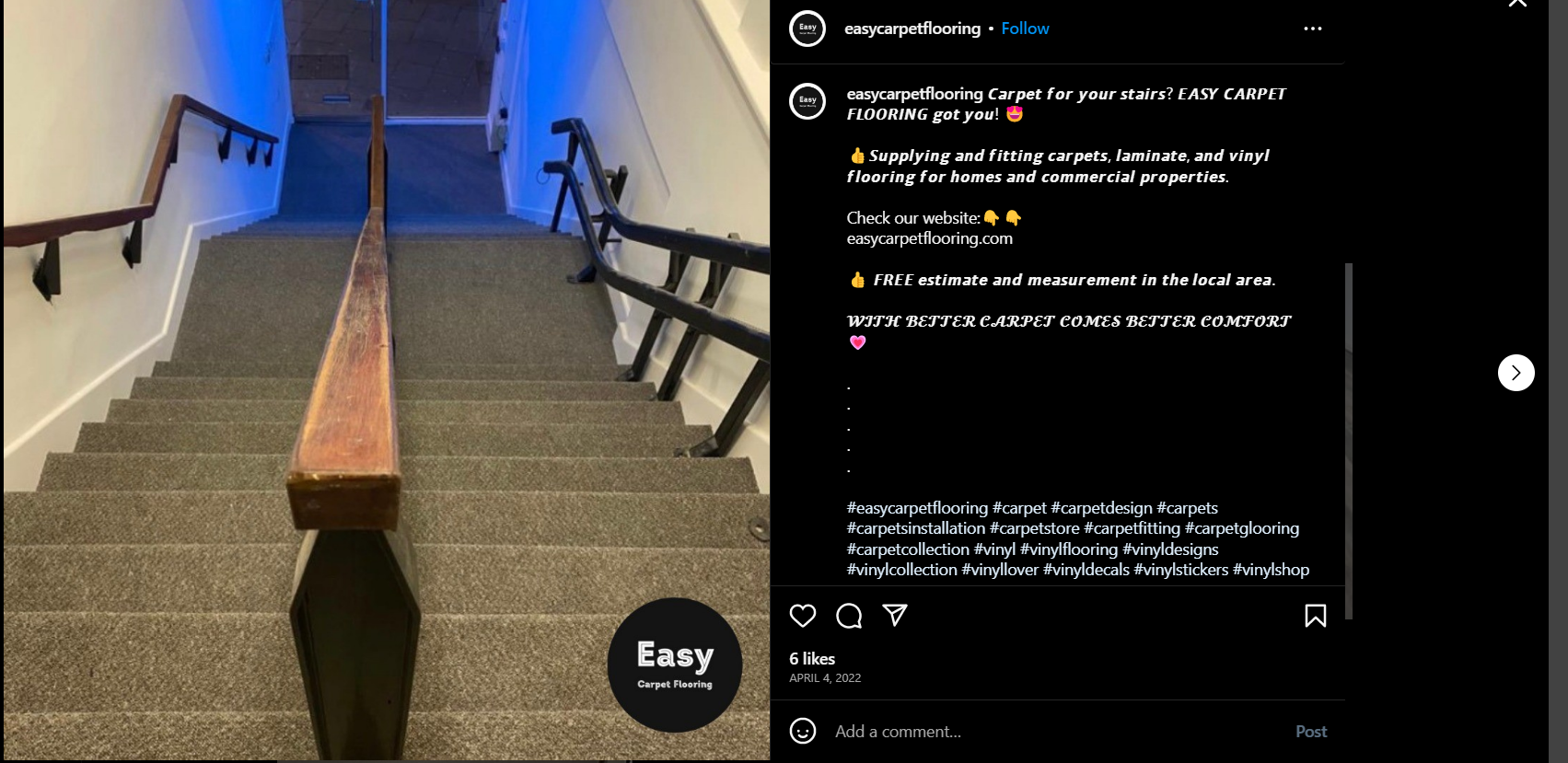Share post using paper plane icon
The height and width of the screenshot is (763, 1568).
coord(895,615)
